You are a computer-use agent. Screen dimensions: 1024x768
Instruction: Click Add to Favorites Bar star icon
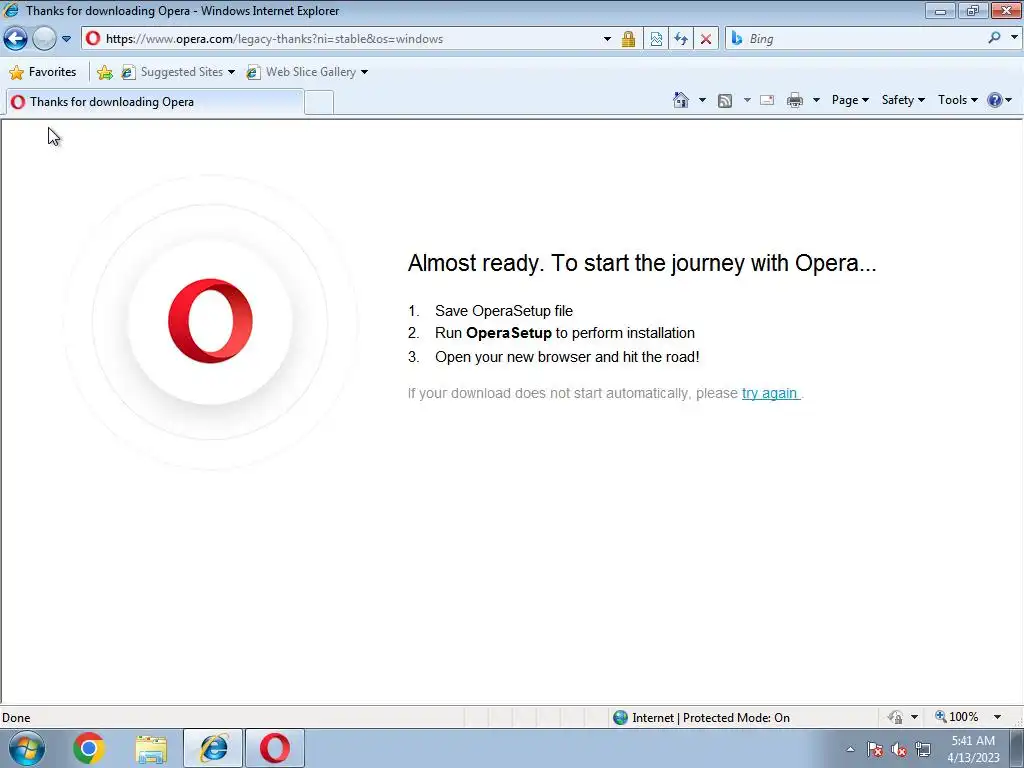pyautogui.click(x=104, y=72)
